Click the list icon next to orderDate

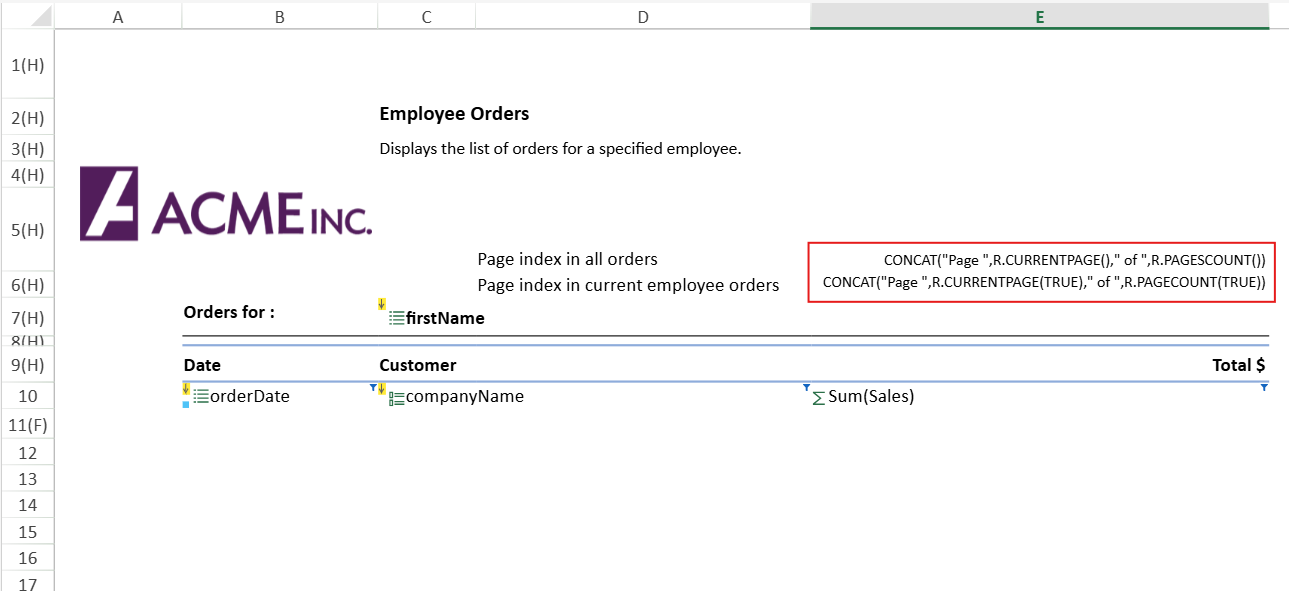click(x=200, y=397)
